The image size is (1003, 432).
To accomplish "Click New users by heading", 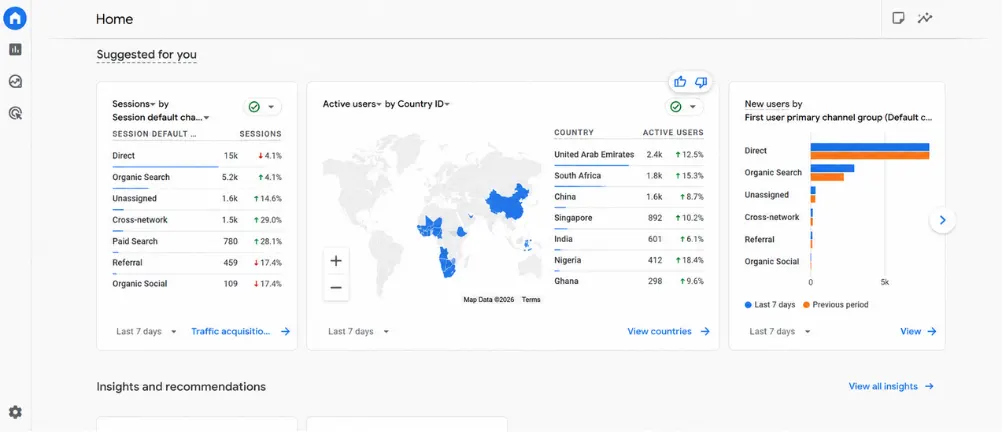I will (773, 104).
